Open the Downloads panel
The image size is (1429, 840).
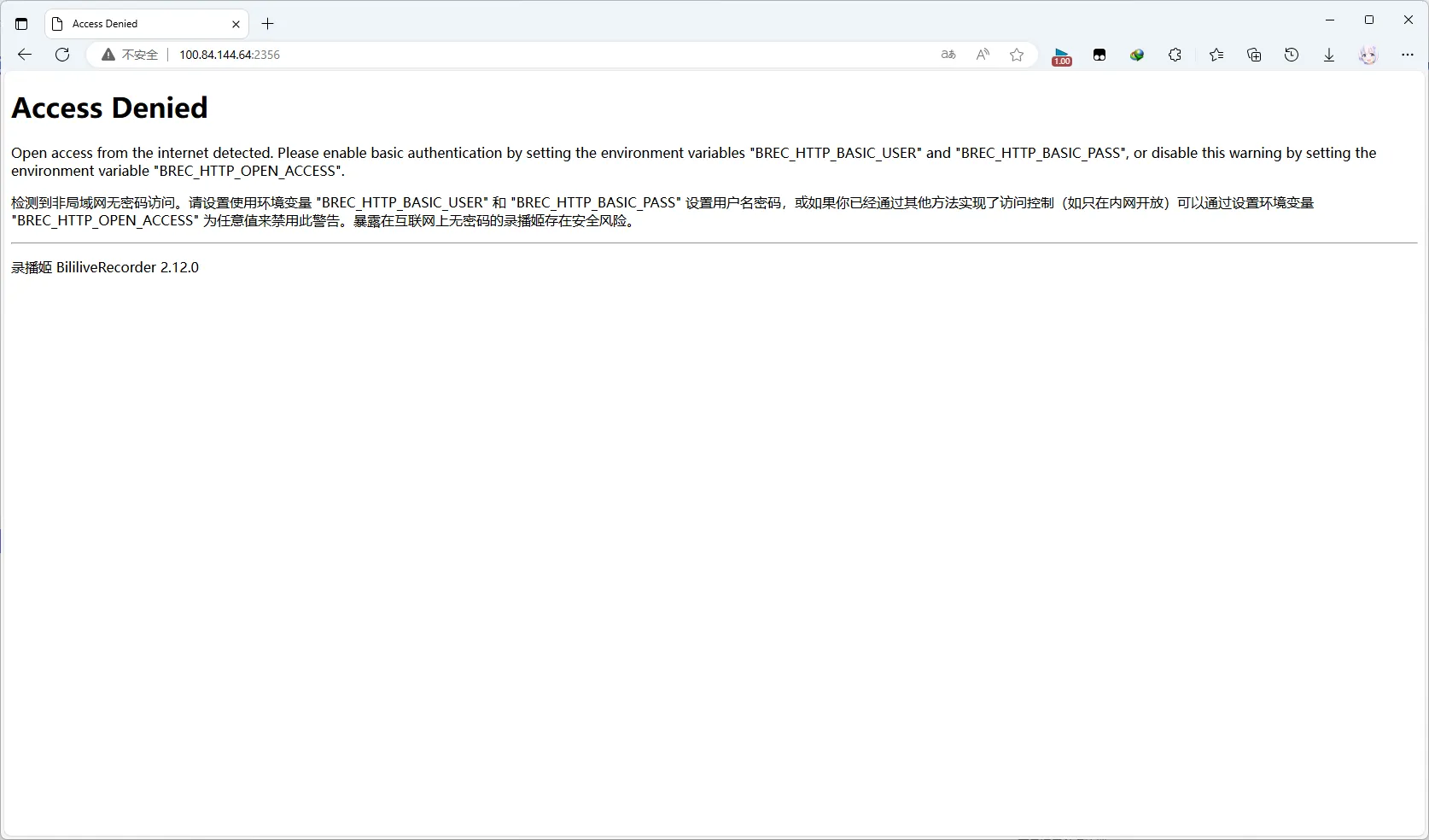click(x=1329, y=55)
